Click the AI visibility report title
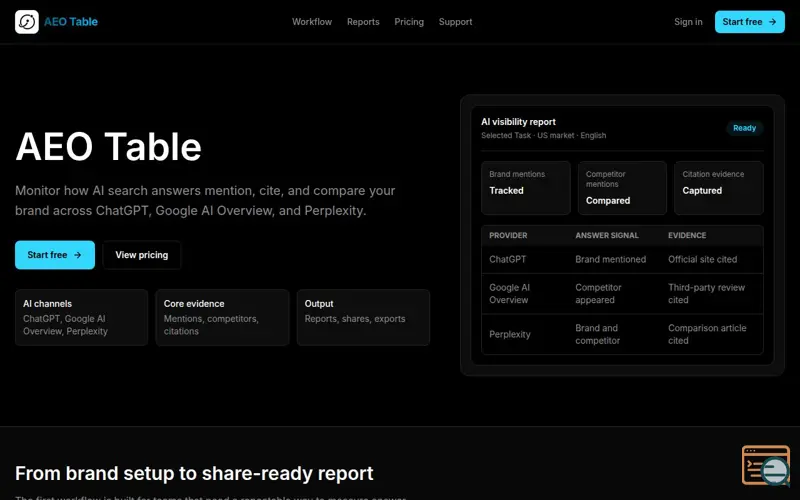This screenshot has height=500, width=800. tap(518, 122)
